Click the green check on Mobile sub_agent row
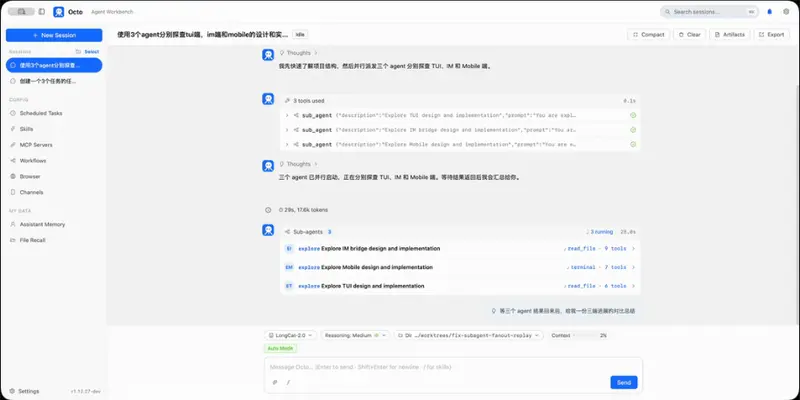The height and width of the screenshot is (400, 800). click(633, 144)
